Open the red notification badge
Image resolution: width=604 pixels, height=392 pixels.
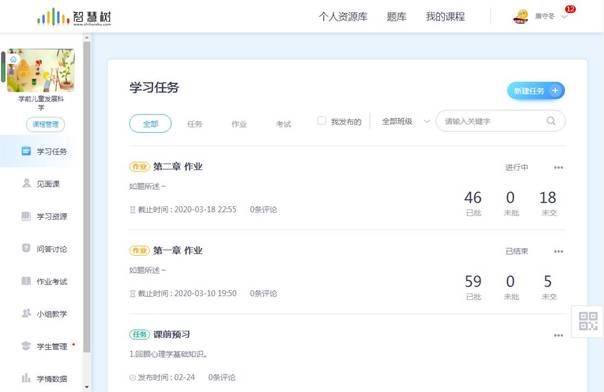tap(570, 9)
